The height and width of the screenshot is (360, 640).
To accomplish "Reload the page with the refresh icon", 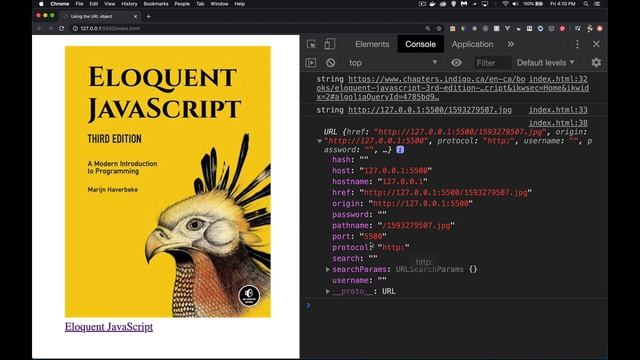I will (62, 29).
